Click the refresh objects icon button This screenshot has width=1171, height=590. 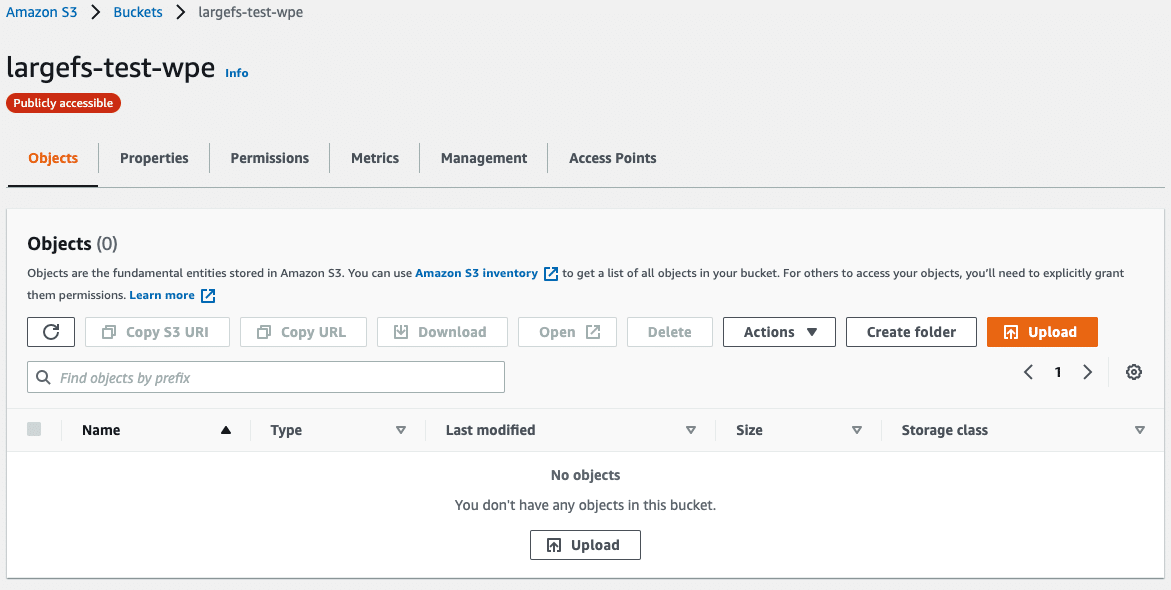(x=51, y=332)
